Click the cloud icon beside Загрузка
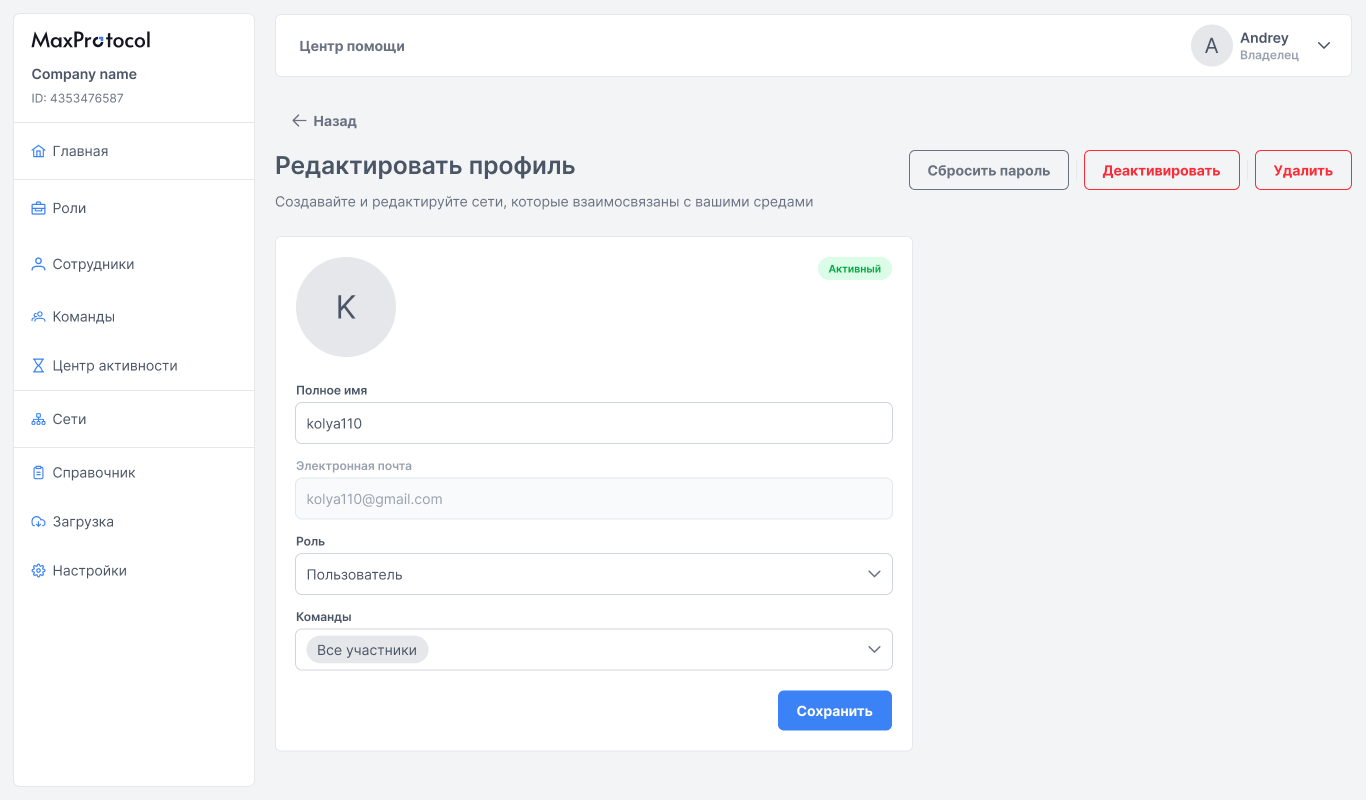 [x=39, y=522]
